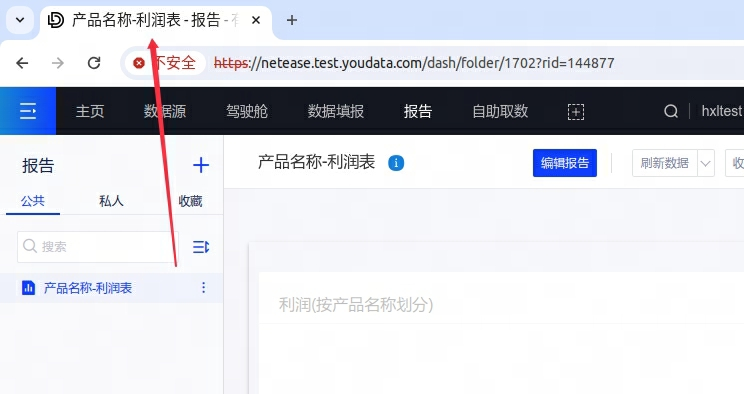
Task: Open the 驾驶舱 menu item
Action: coord(247,112)
